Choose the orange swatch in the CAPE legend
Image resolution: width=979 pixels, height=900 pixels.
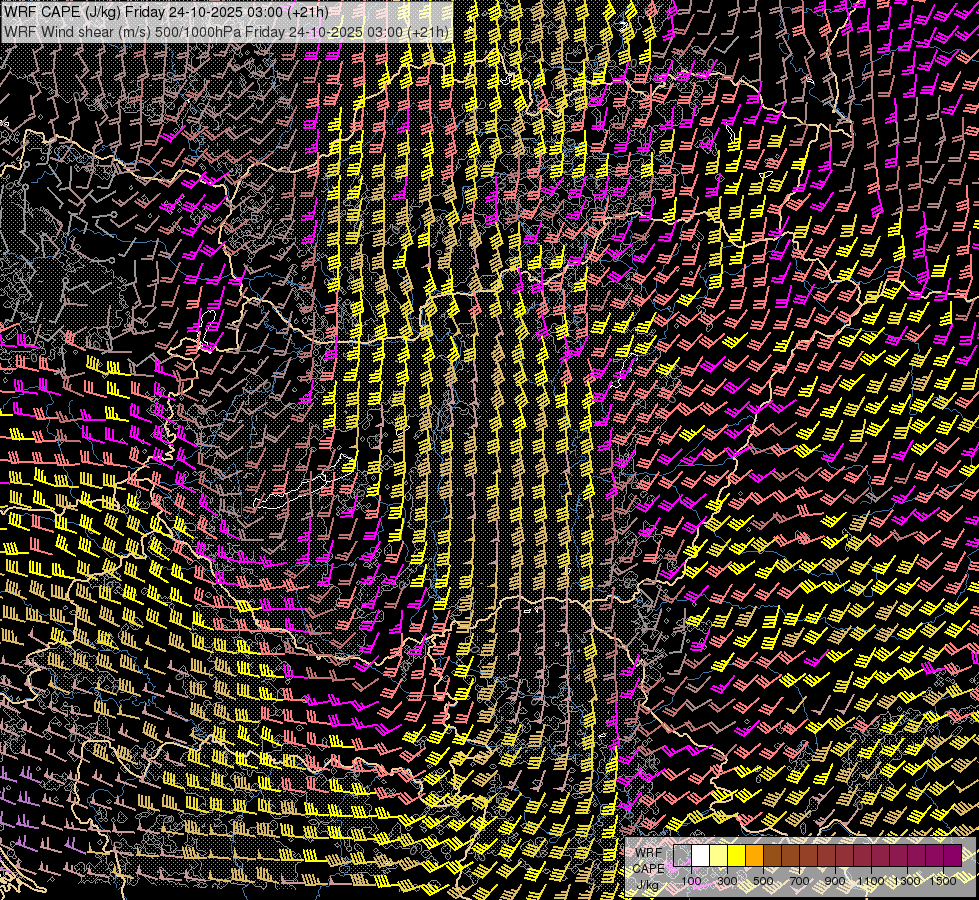pyautogui.click(x=754, y=855)
